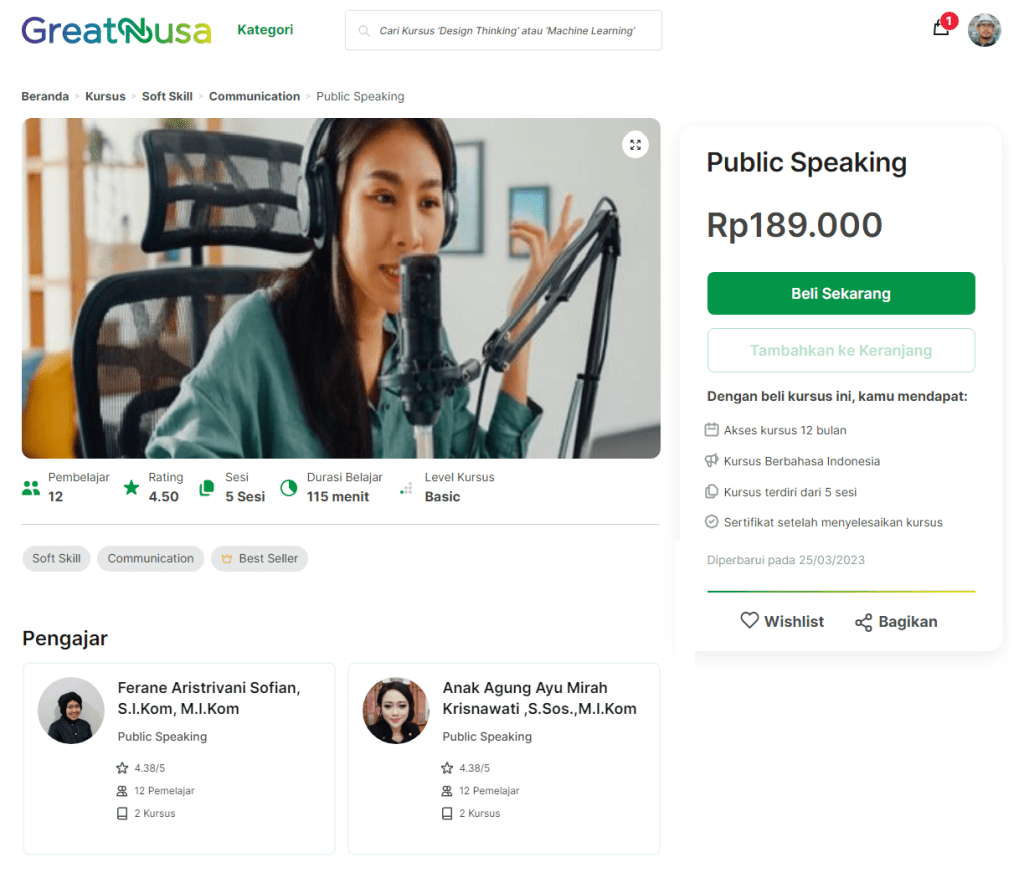
Task: Open Ferane Aristrivani Sofian instructor photo
Action: tap(71, 710)
